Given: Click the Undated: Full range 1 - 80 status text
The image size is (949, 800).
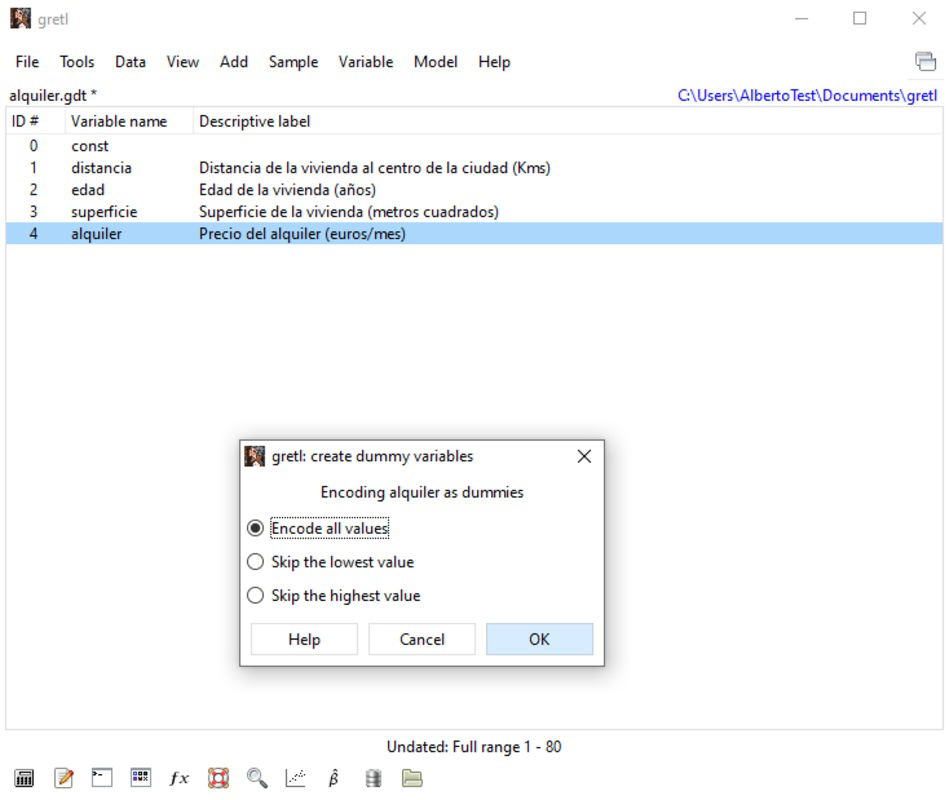Looking at the screenshot, I should 474,747.
